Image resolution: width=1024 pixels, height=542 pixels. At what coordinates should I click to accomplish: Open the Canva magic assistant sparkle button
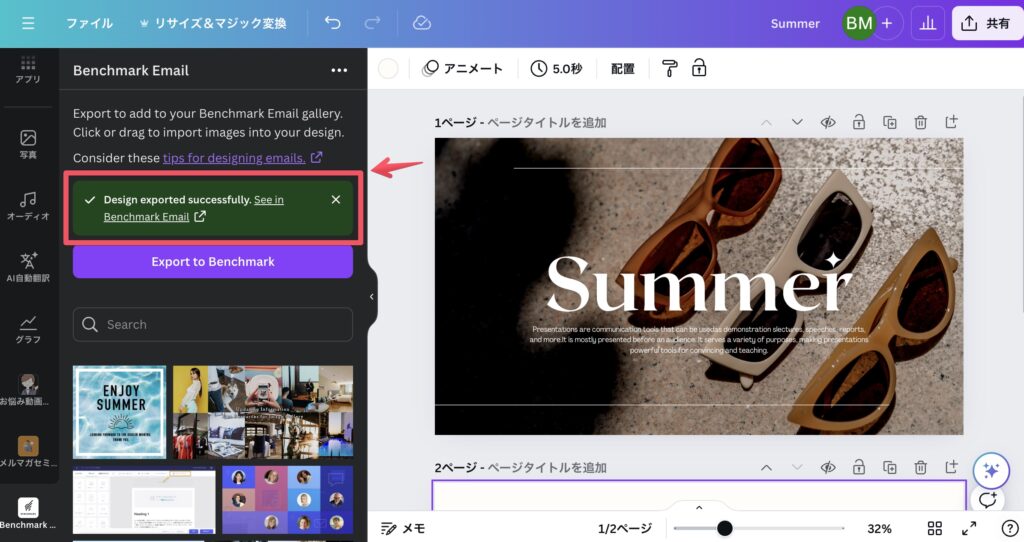[989, 471]
